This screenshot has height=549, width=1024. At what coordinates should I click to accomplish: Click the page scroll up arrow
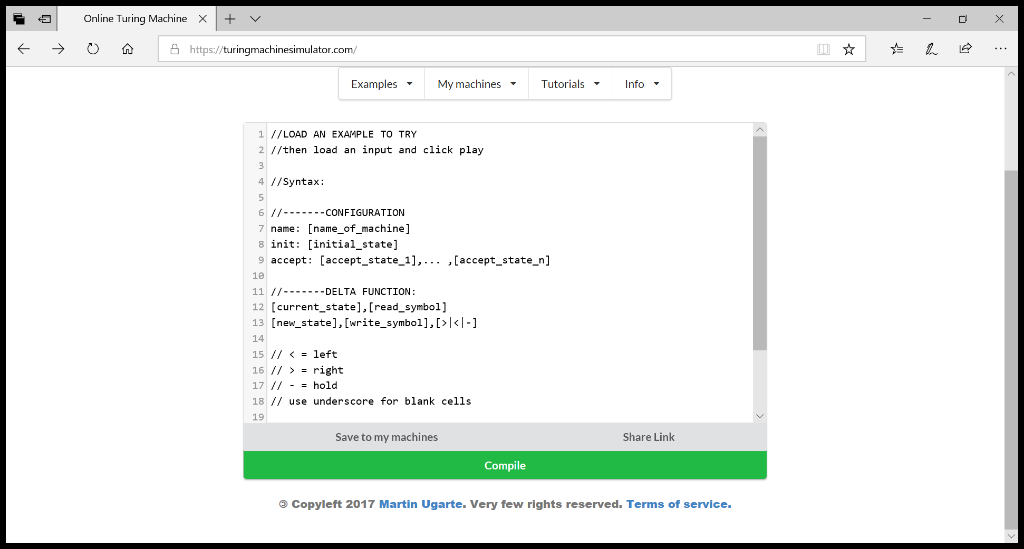(1011, 74)
